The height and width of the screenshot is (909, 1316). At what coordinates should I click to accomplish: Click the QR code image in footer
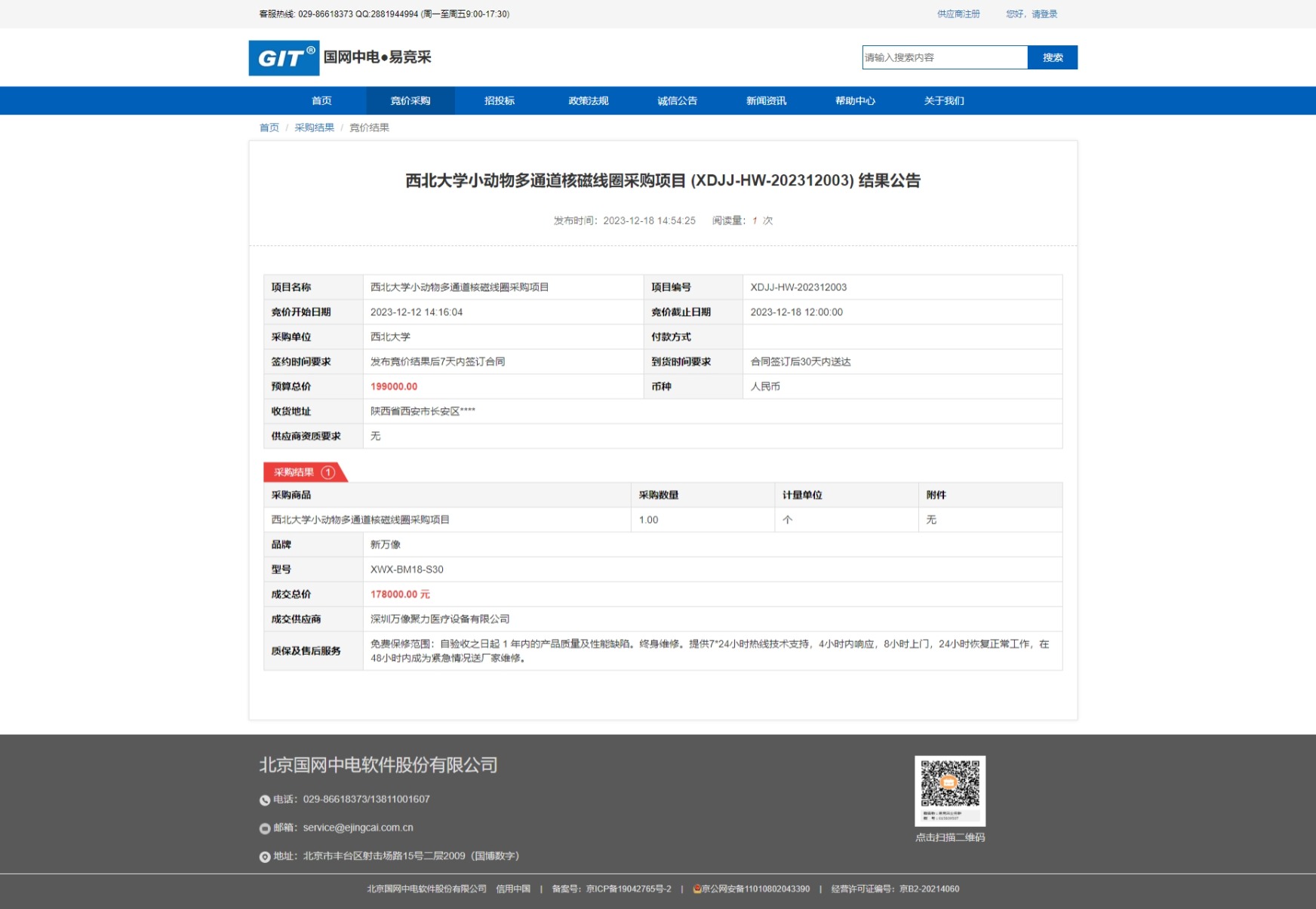pyautogui.click(x=949, y=790)
